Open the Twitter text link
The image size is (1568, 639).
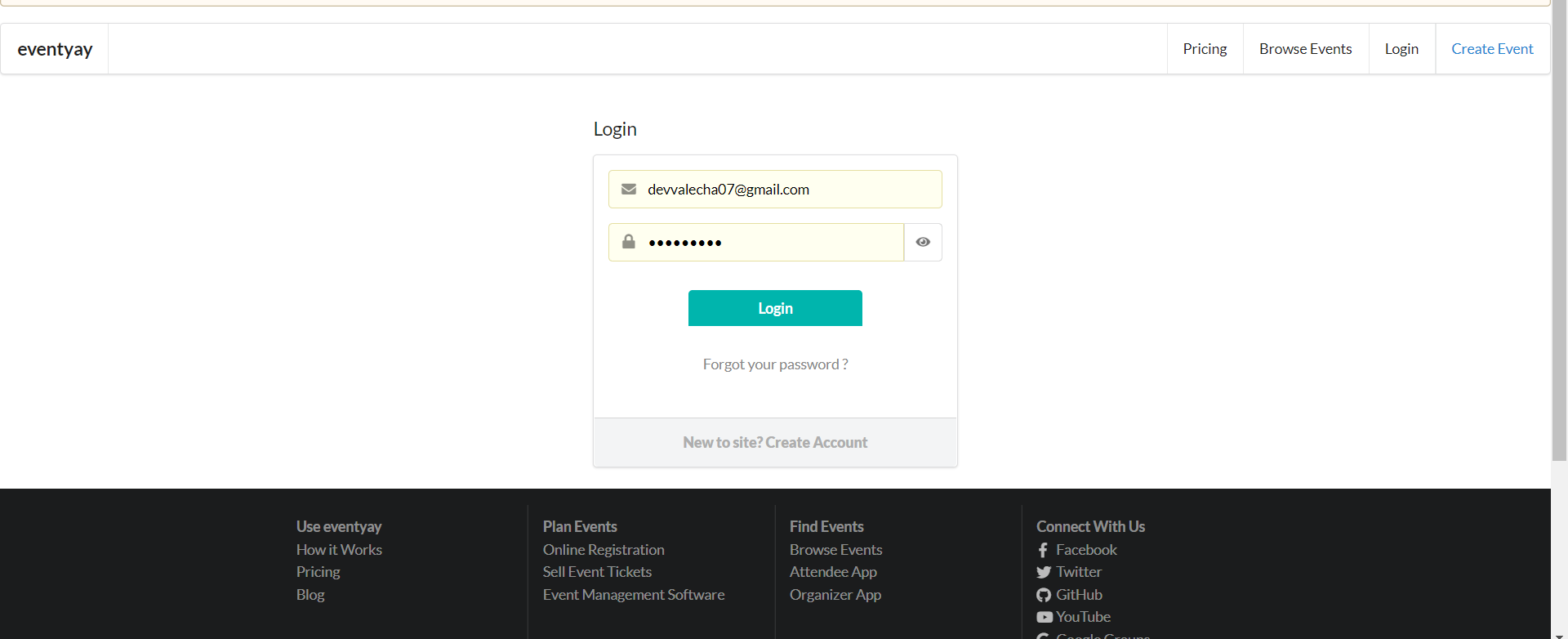point(1079,572)
